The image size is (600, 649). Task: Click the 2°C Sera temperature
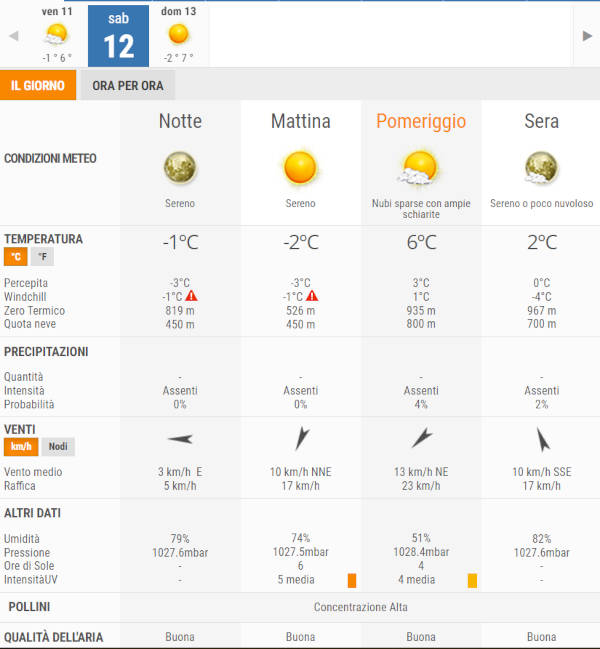click(x=542, y=242)
